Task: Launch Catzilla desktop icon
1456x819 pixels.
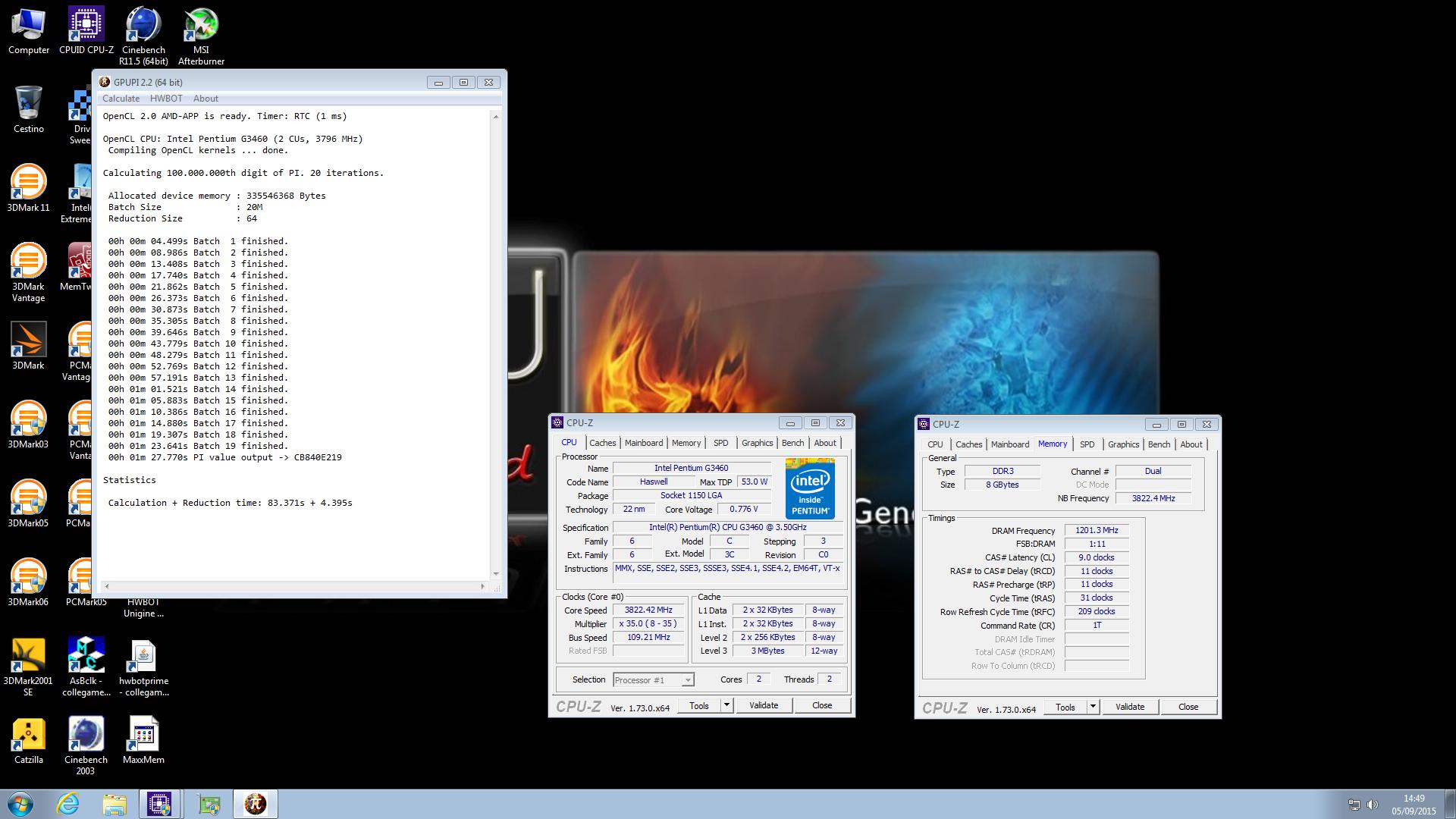Action: (29, 741)
